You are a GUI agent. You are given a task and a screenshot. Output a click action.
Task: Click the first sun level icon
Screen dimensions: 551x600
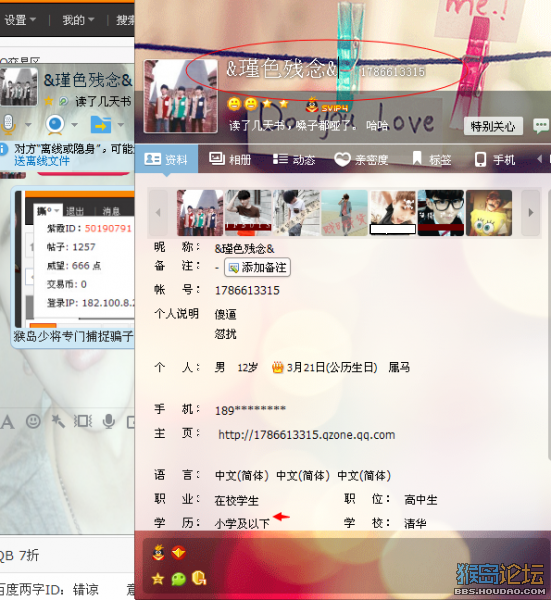(234, 104)
